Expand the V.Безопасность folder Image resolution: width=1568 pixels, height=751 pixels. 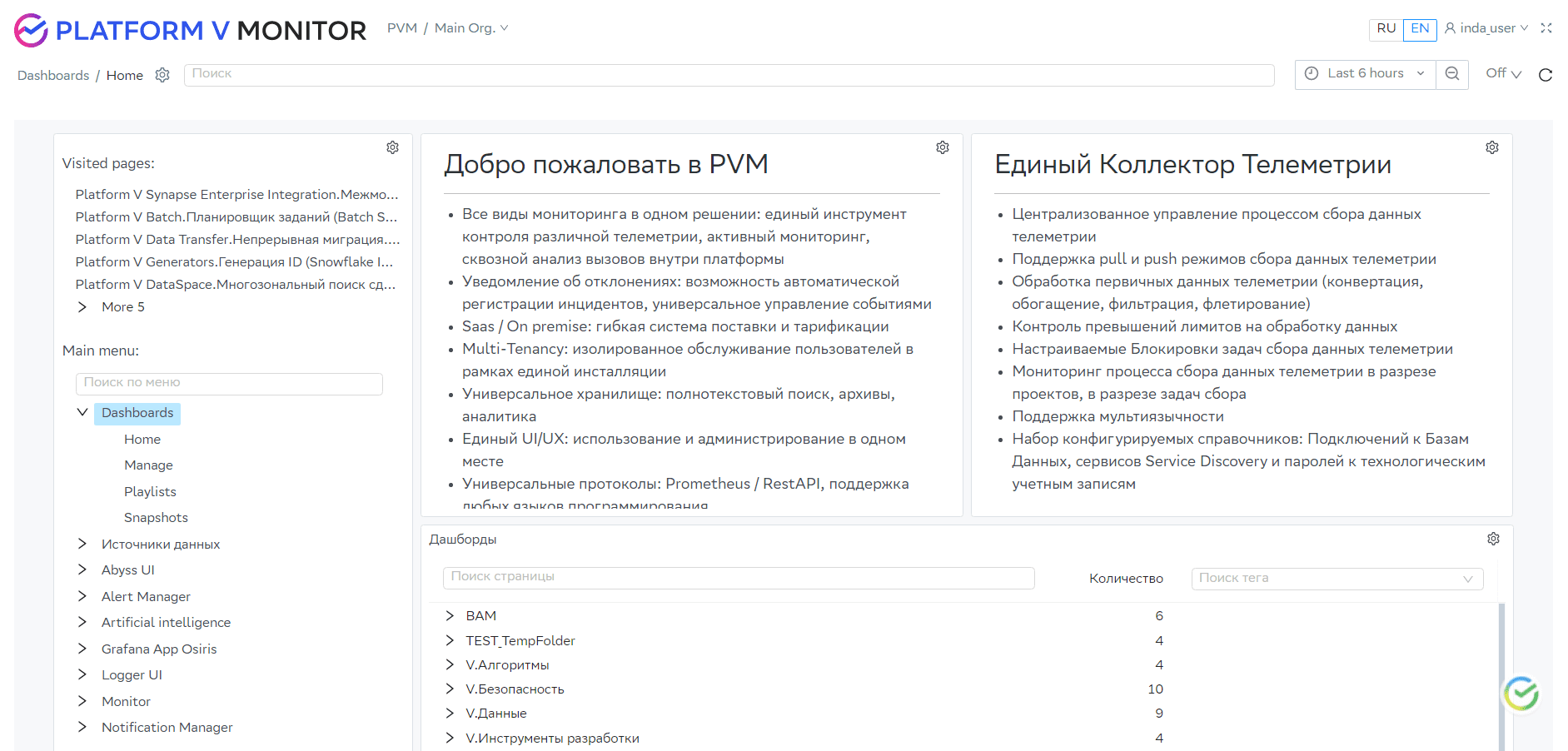(450, 689)
